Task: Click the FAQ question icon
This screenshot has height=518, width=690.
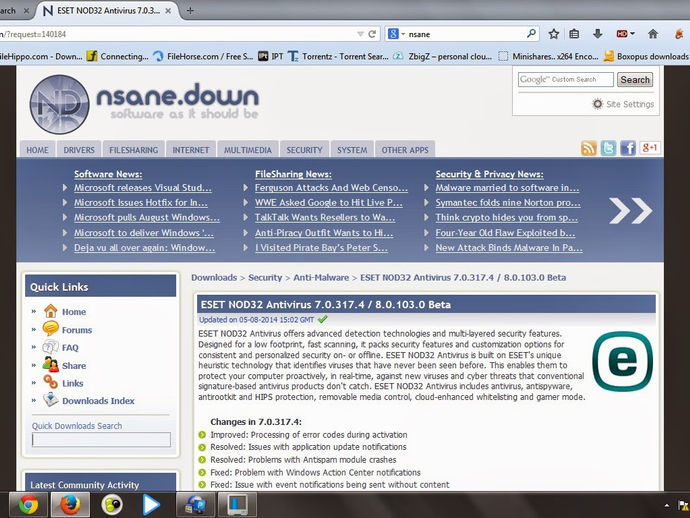Action: (51, 347)
